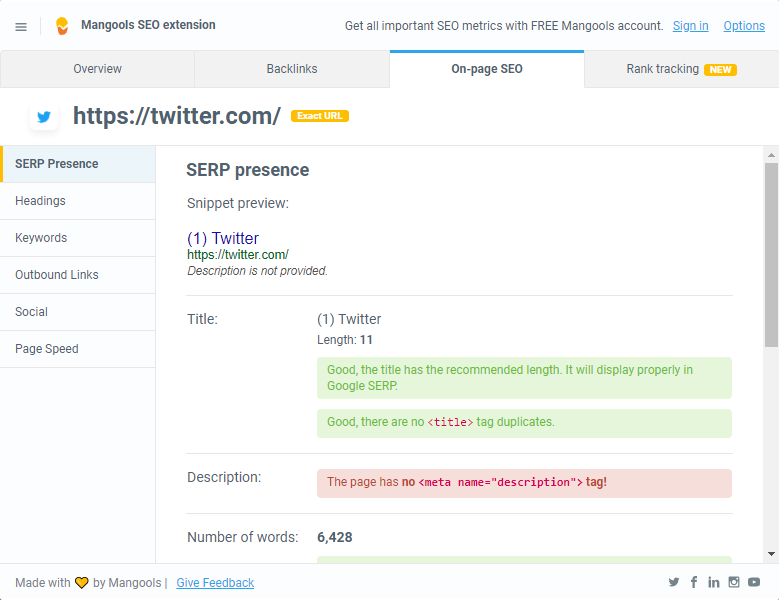
Task: Click the Give Feedback link
Action: pyautogui.click(x=215, y=583)
